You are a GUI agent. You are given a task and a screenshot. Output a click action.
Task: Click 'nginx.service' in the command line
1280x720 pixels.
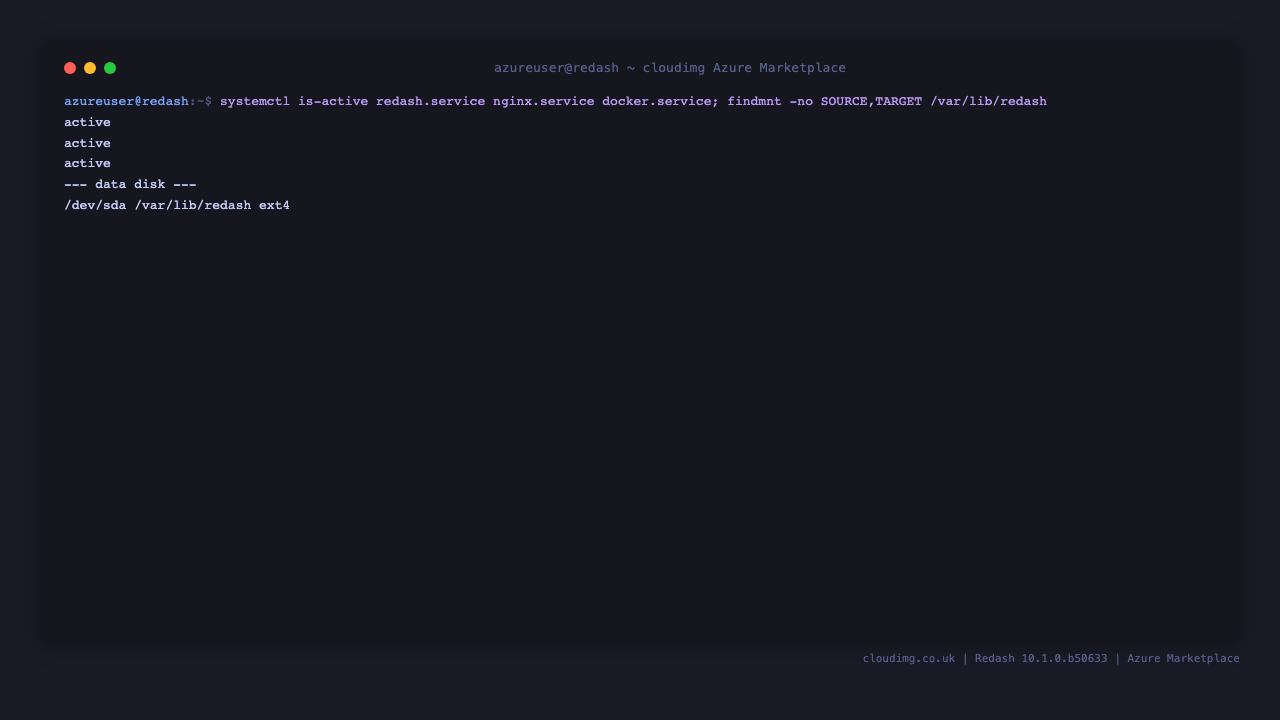pyautogui.click(x=543, y=101)
